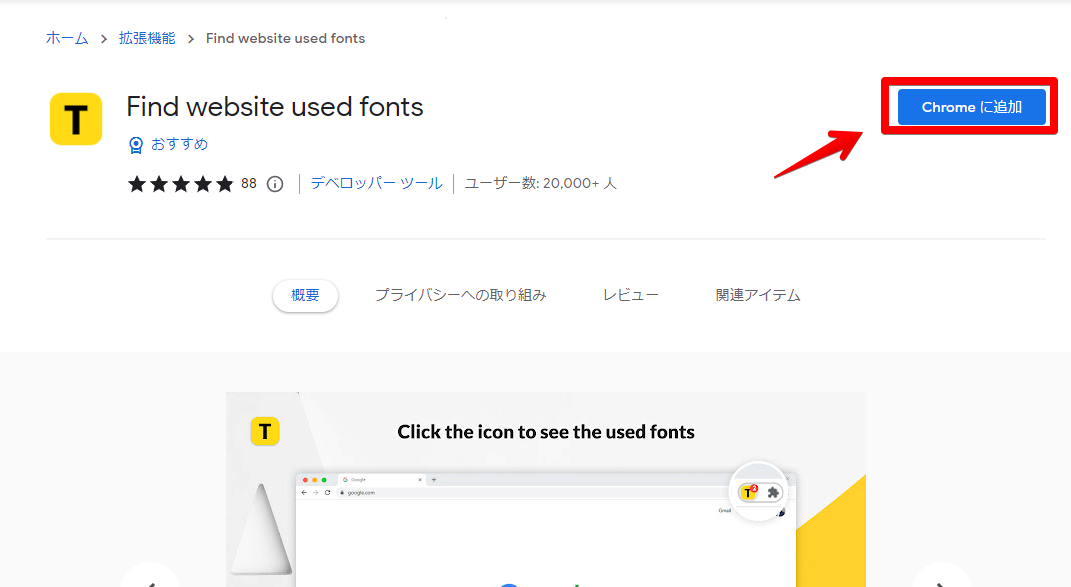Screen dimensions: 1071x587
Task: Show rating info via the circled i icon
Action: point(275,184)
